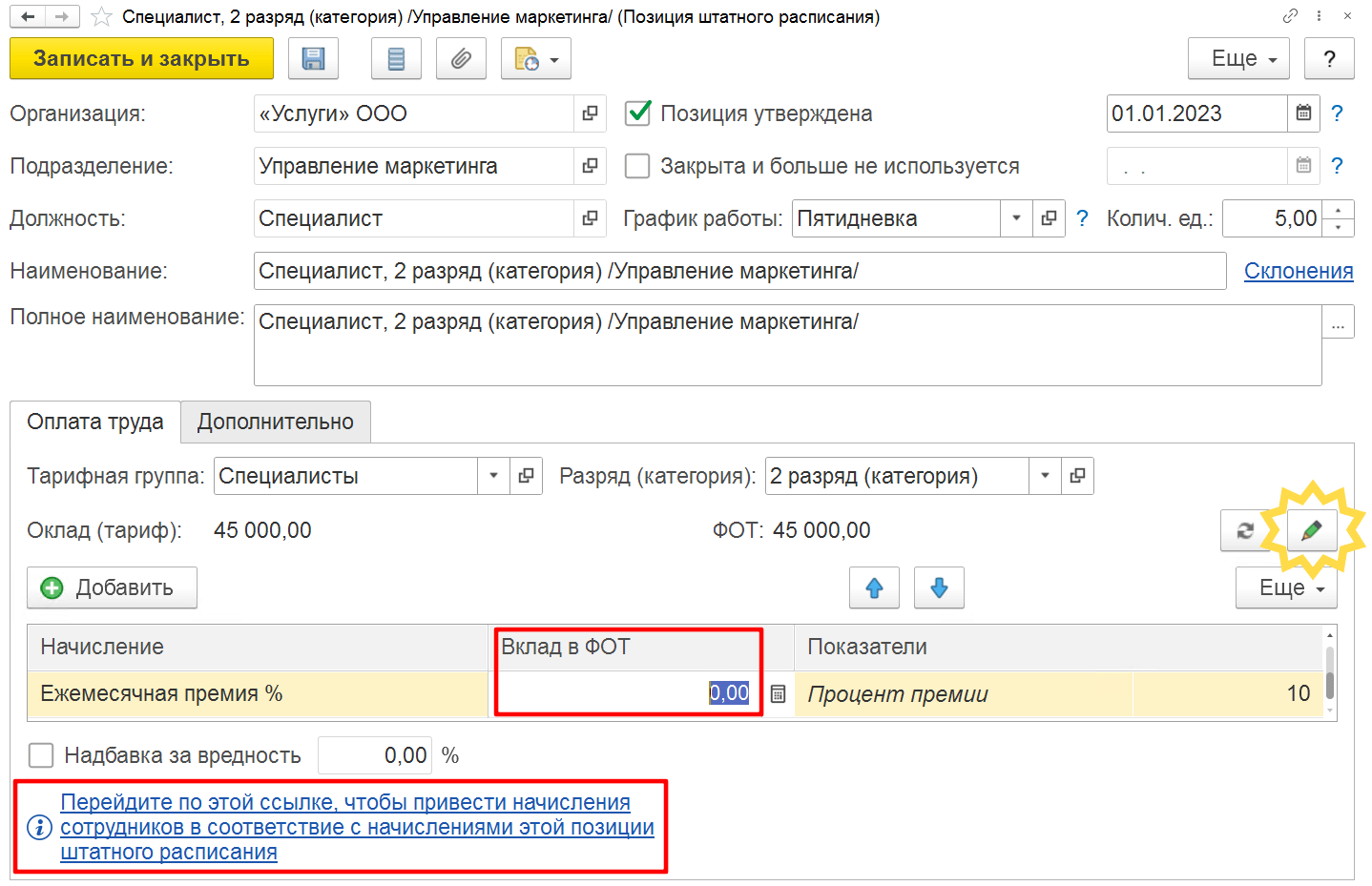
Task: Click the back navigation arrow
Action: [28, 16]
